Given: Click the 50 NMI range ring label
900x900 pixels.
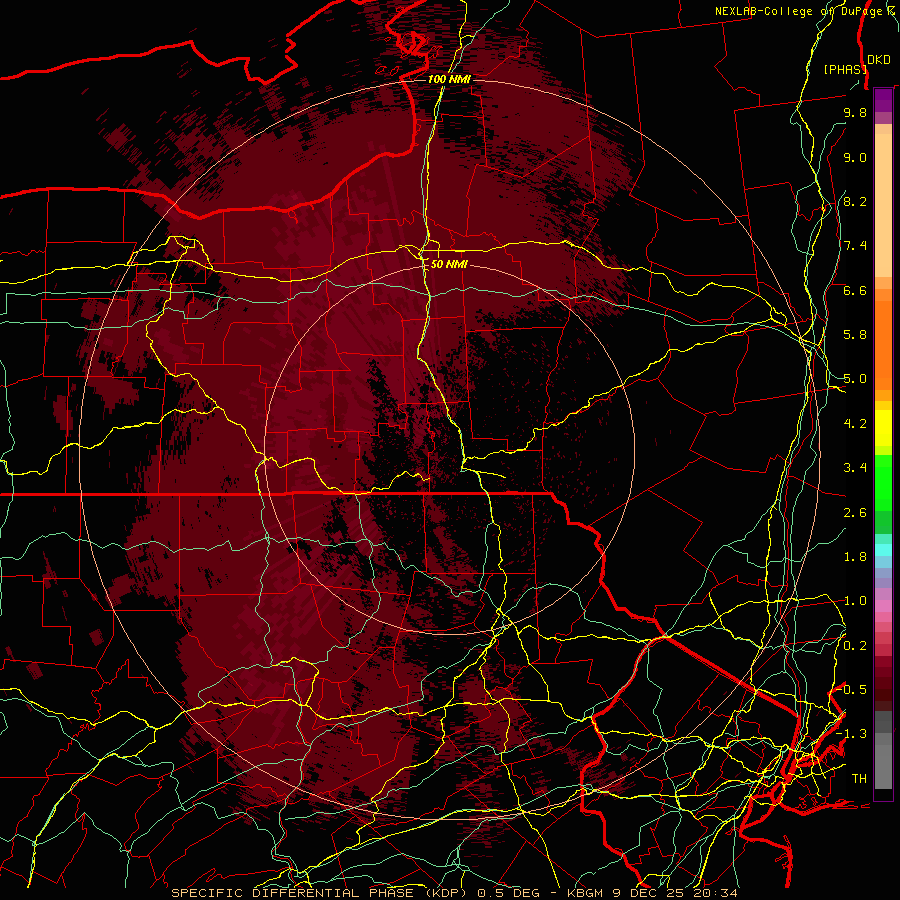Looking at the screenshot, I should (449, 265).
